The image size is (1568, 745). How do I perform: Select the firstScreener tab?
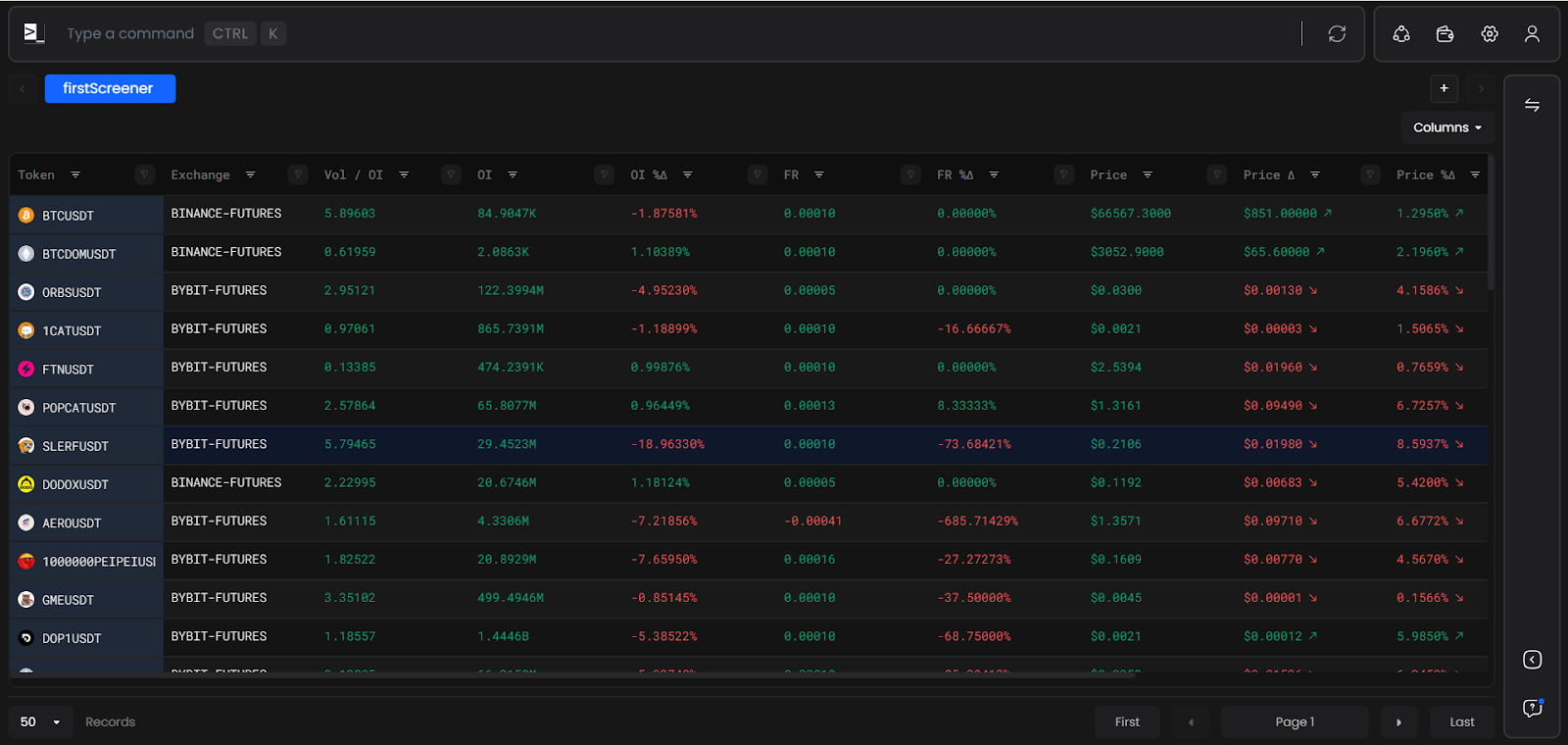(110, 88)
